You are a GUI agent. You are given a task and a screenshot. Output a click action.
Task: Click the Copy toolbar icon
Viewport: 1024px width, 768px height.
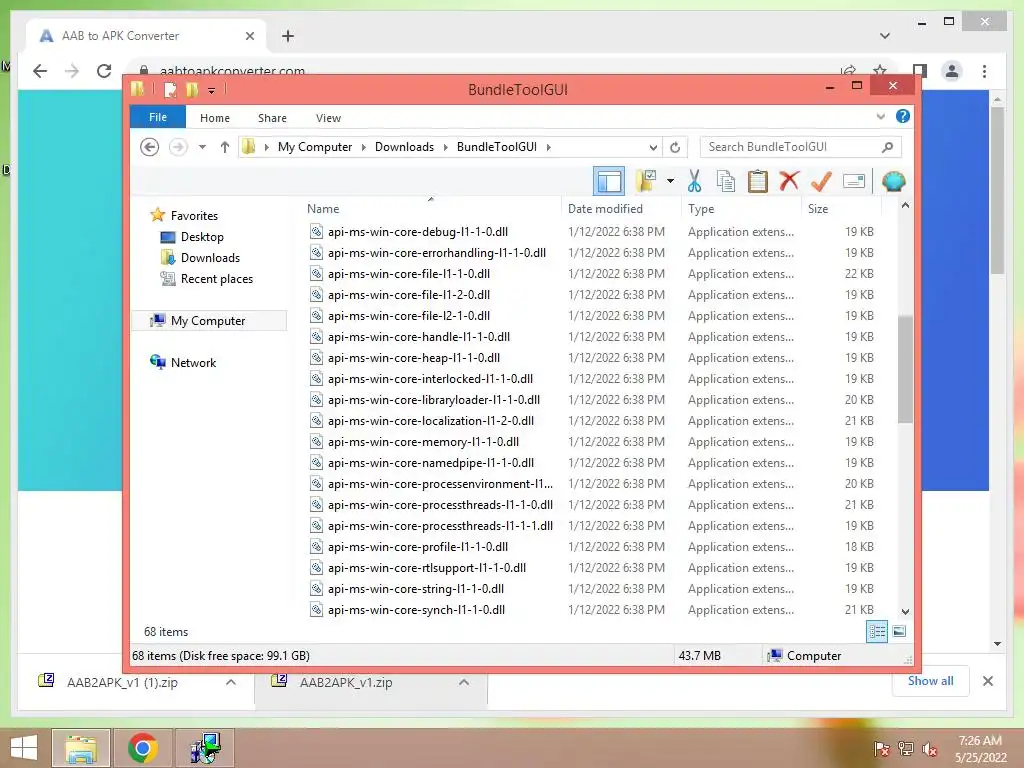(x=726, y=181)
